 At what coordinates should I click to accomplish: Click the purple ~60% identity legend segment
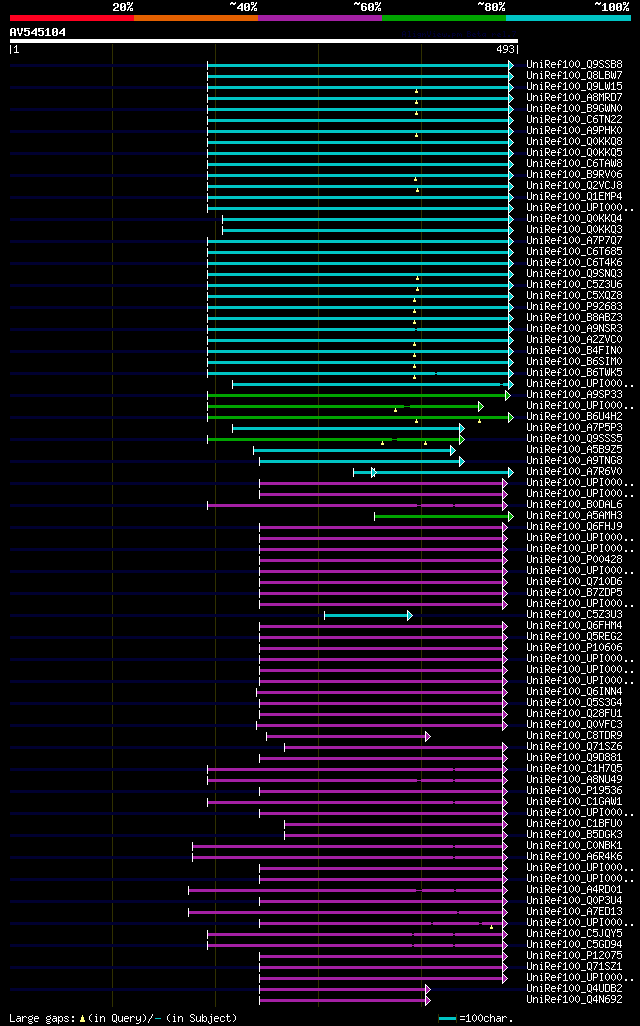[x=320, y=18]
